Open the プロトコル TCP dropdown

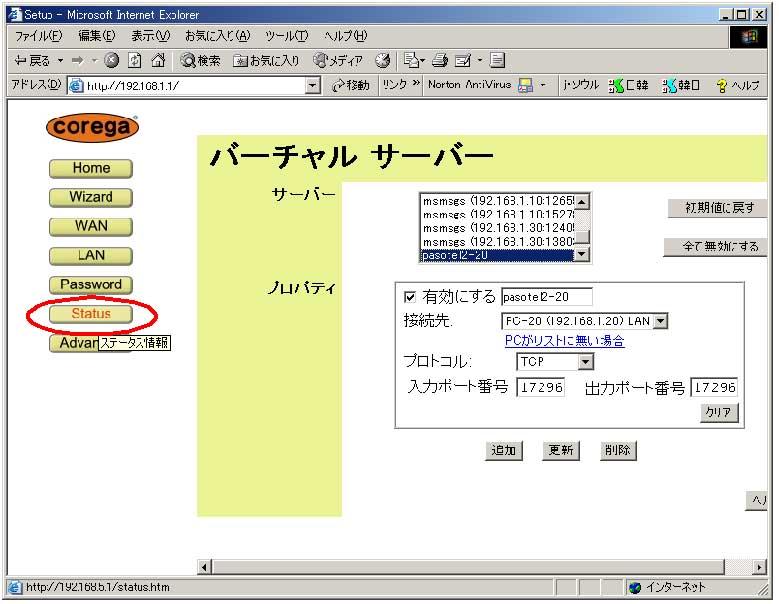tap(586, 362)
